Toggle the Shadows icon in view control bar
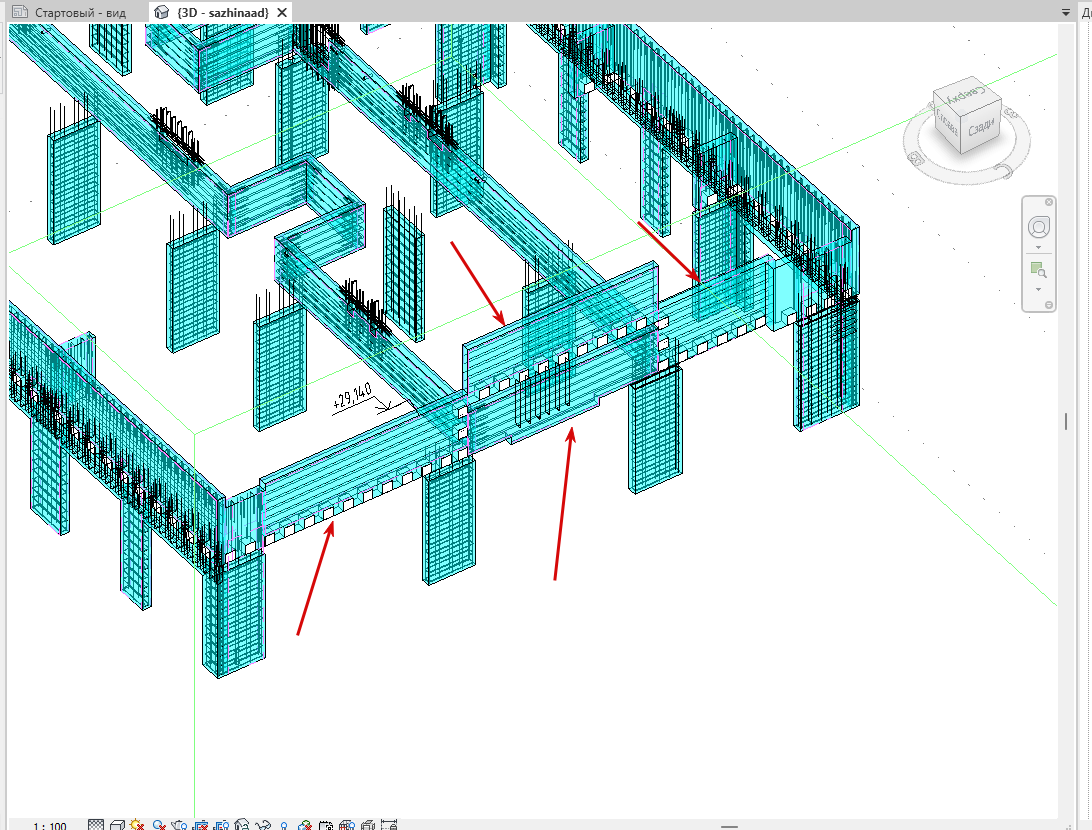1092x830 pixels. 159,825
